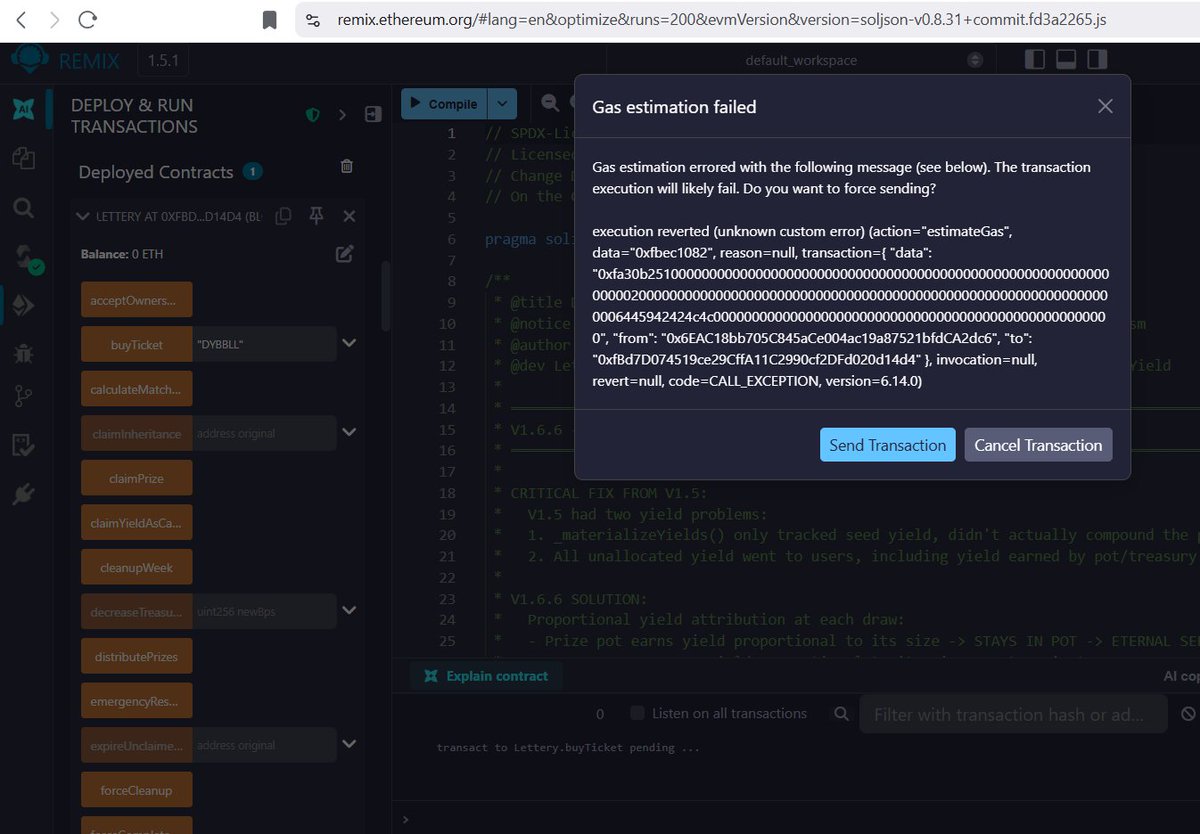Click Send Transaction to force sending
The image size is (1200, 834).
coord(887,443)
